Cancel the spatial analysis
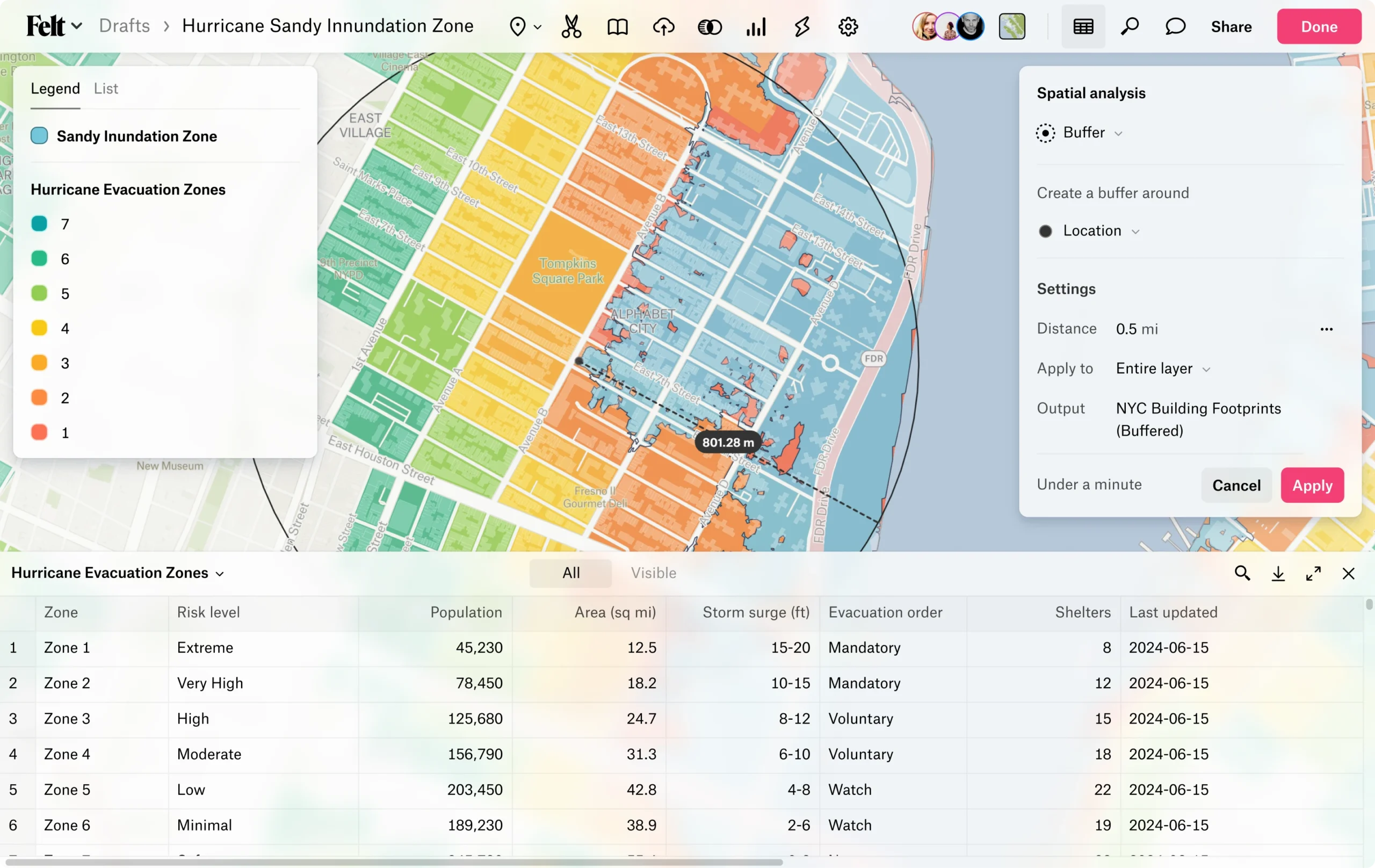The height and width of the screenshot is (868, 1375). click(1236, 486)
